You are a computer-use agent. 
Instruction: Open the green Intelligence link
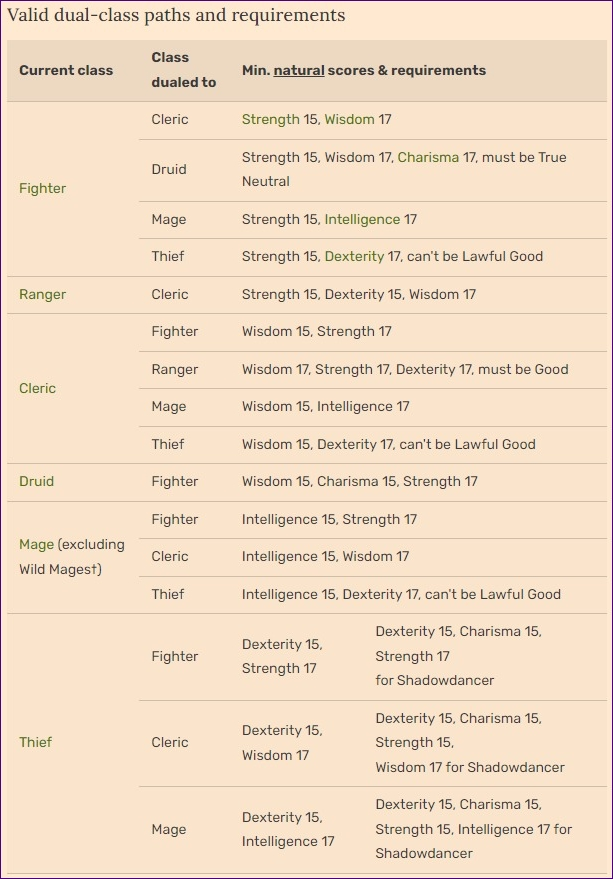[x=362, y=219]
